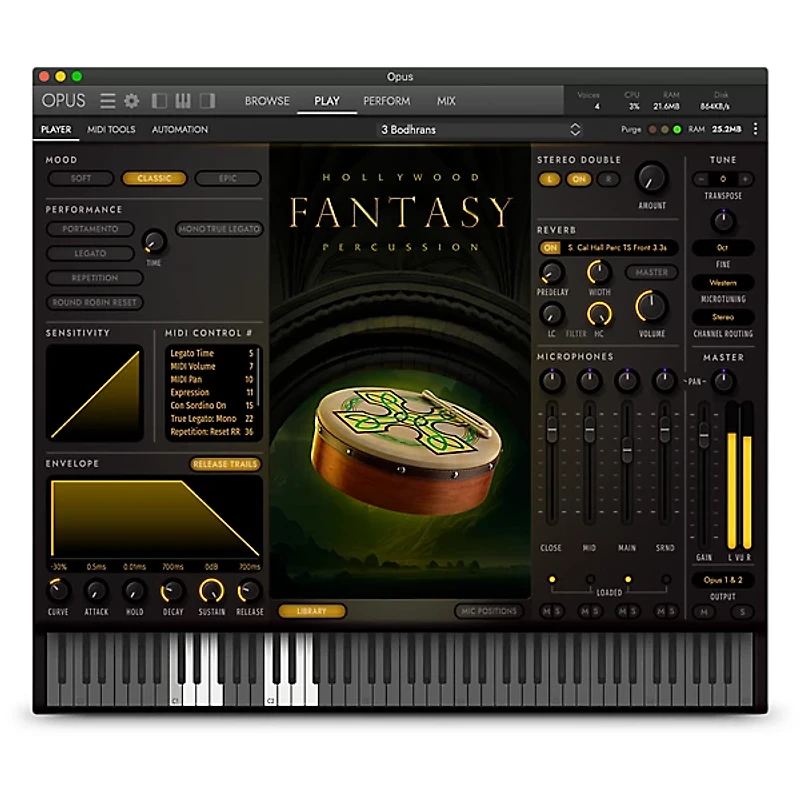Viewport: 800px width, 800px height.
Task: Decrease transpose with minus button
Action: [x=702, y=179]
